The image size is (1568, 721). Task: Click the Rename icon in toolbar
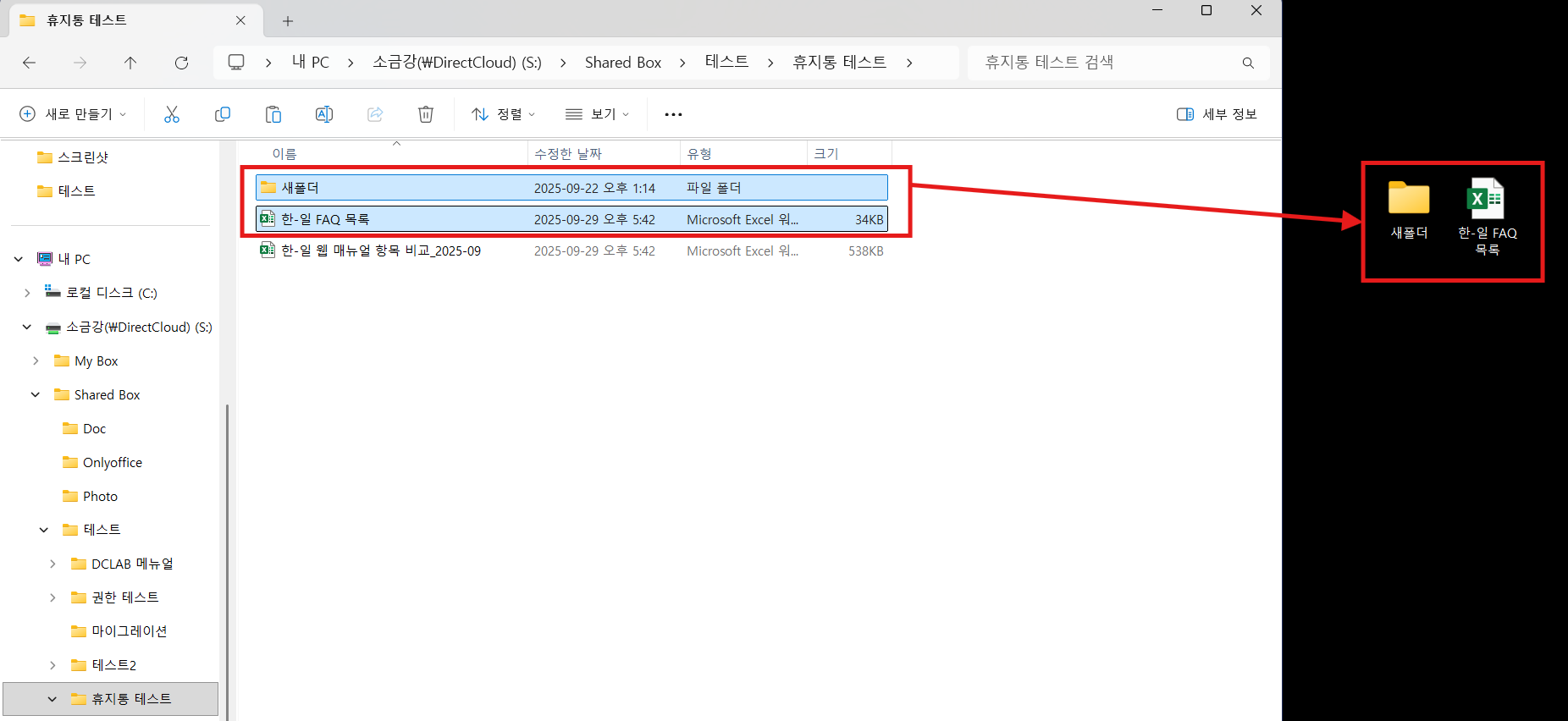click(x=324, y=114)
